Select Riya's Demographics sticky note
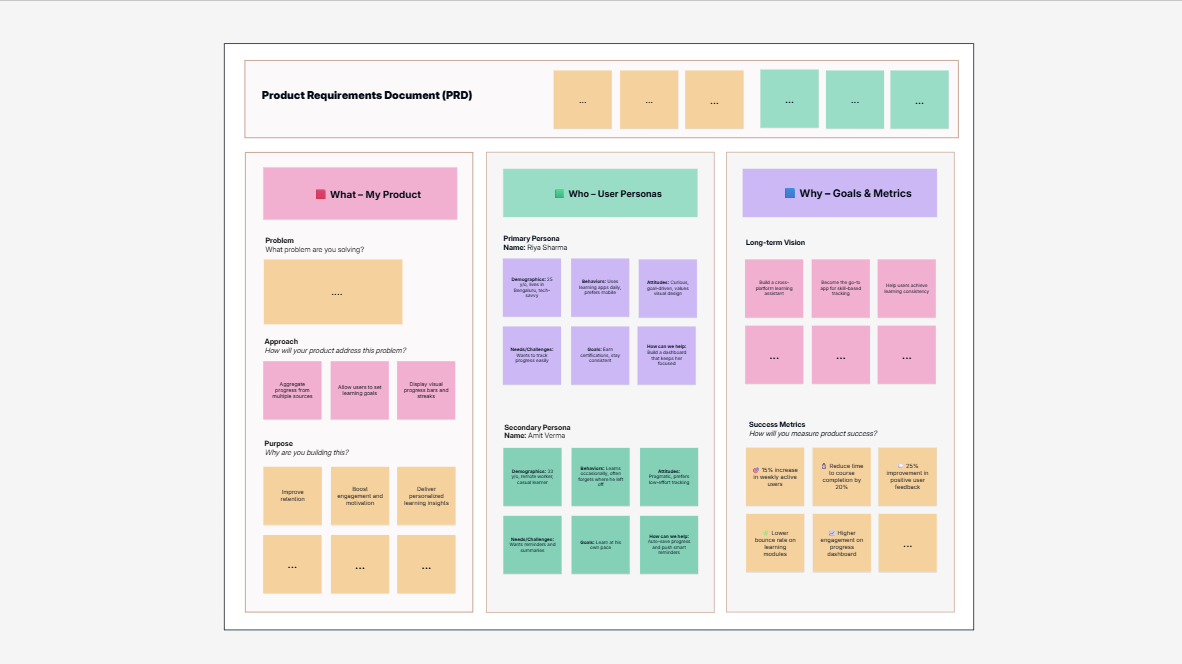 click(x=531, y=288)
